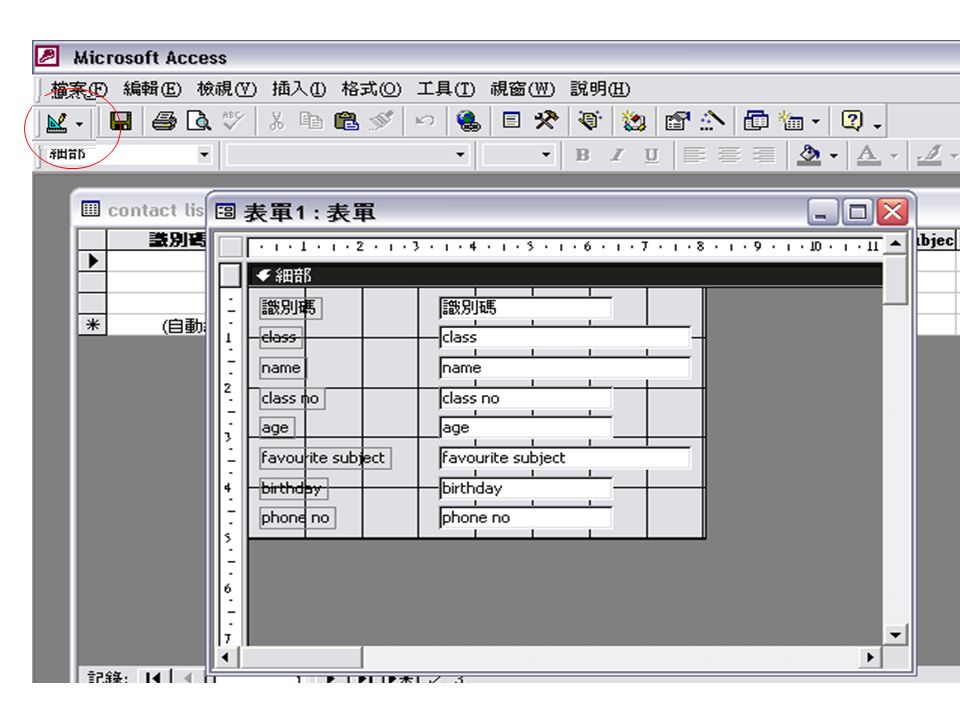
Task: Select the phone no label control
Action: [298, 517]
